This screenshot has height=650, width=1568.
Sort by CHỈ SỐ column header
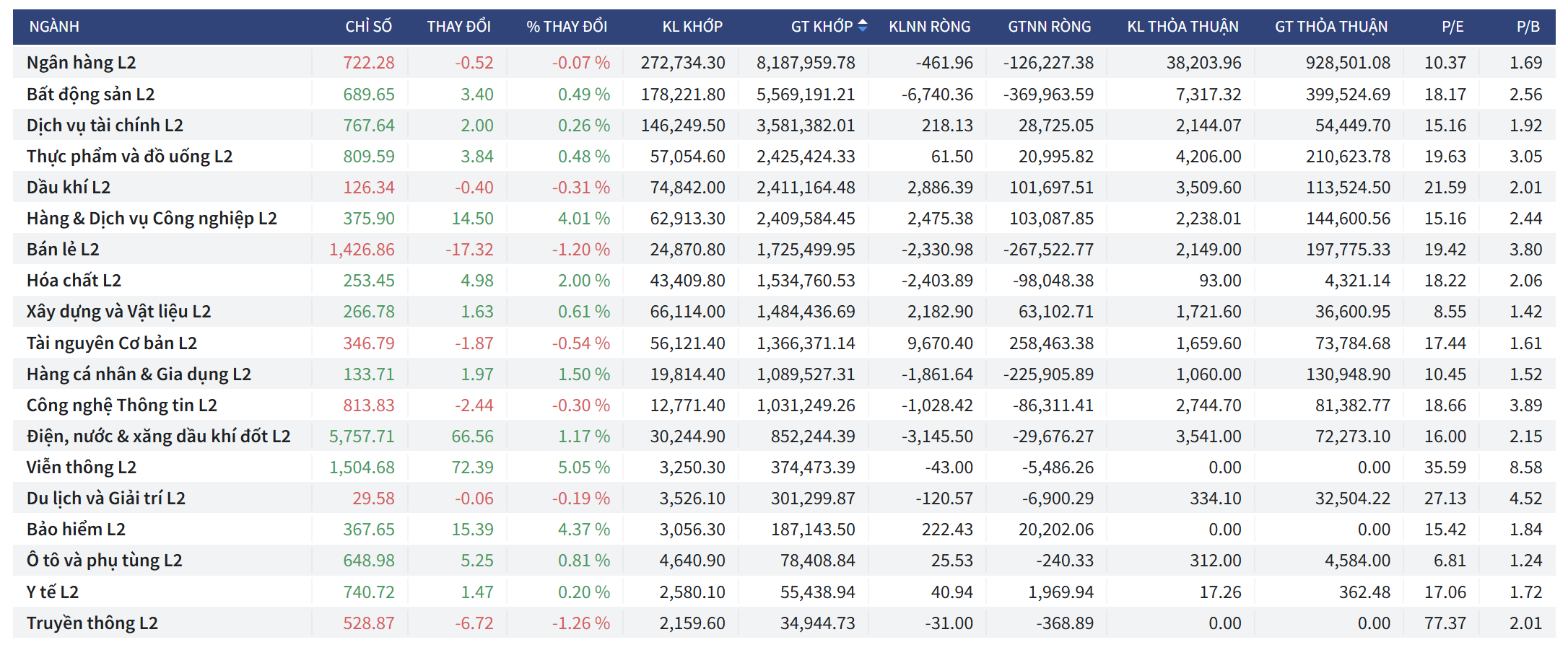tap(368, 27)
